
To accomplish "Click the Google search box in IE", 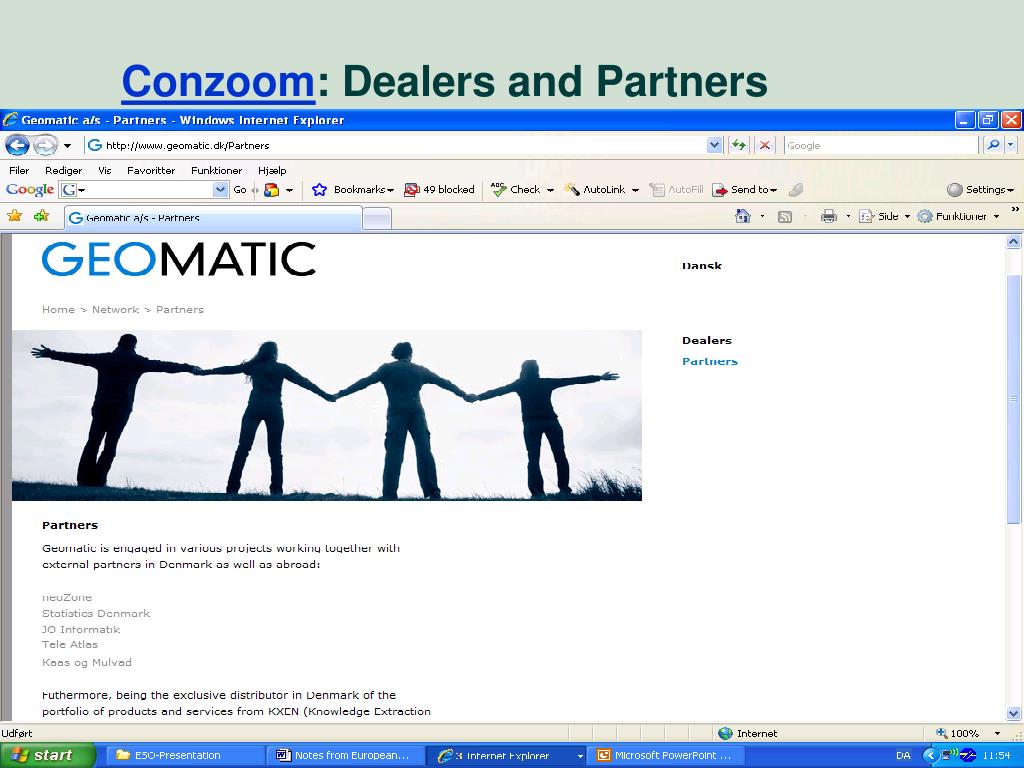I will [881, 145].
